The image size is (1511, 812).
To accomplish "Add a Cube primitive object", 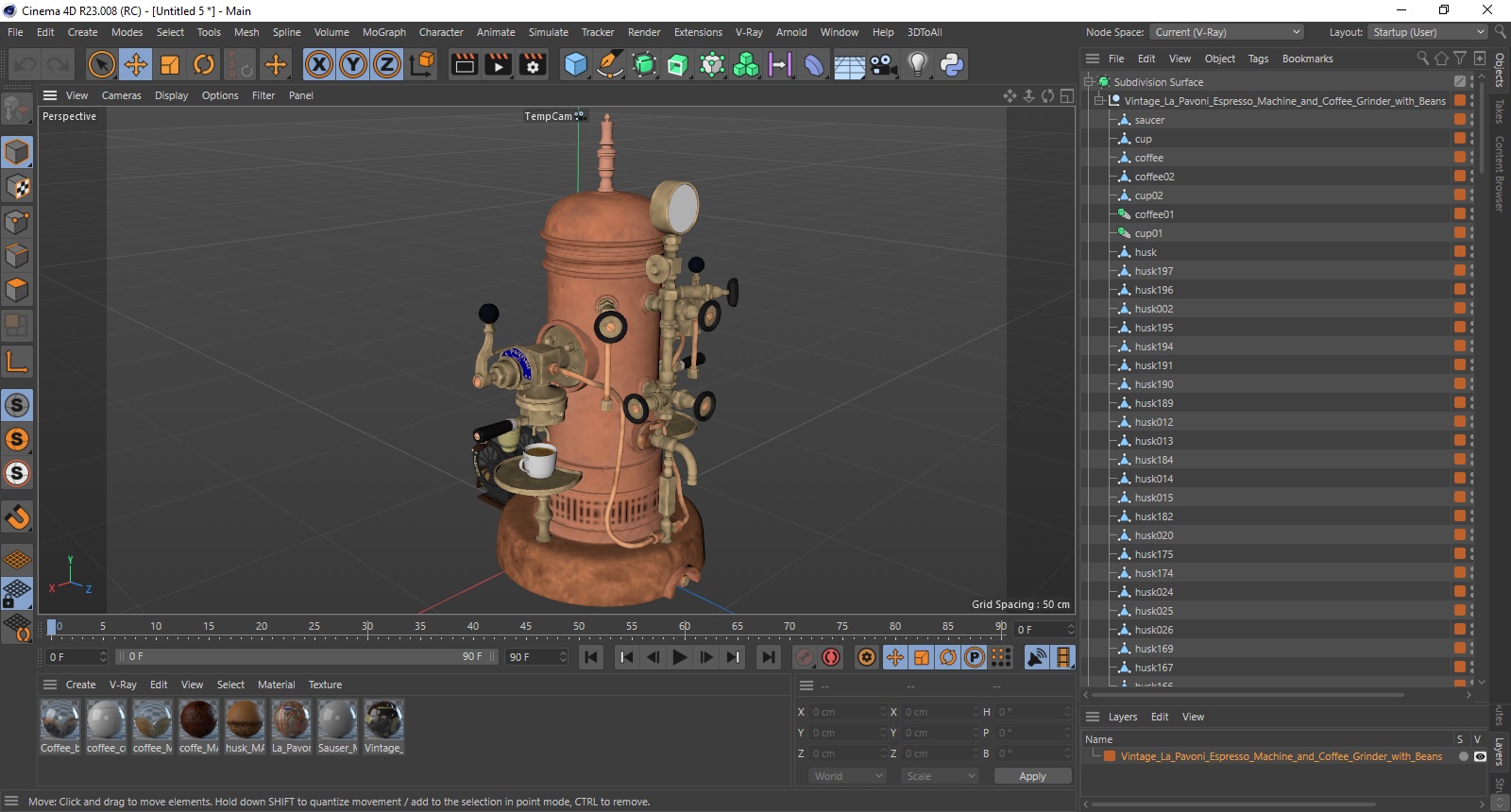I will click(x=575, y=64).
